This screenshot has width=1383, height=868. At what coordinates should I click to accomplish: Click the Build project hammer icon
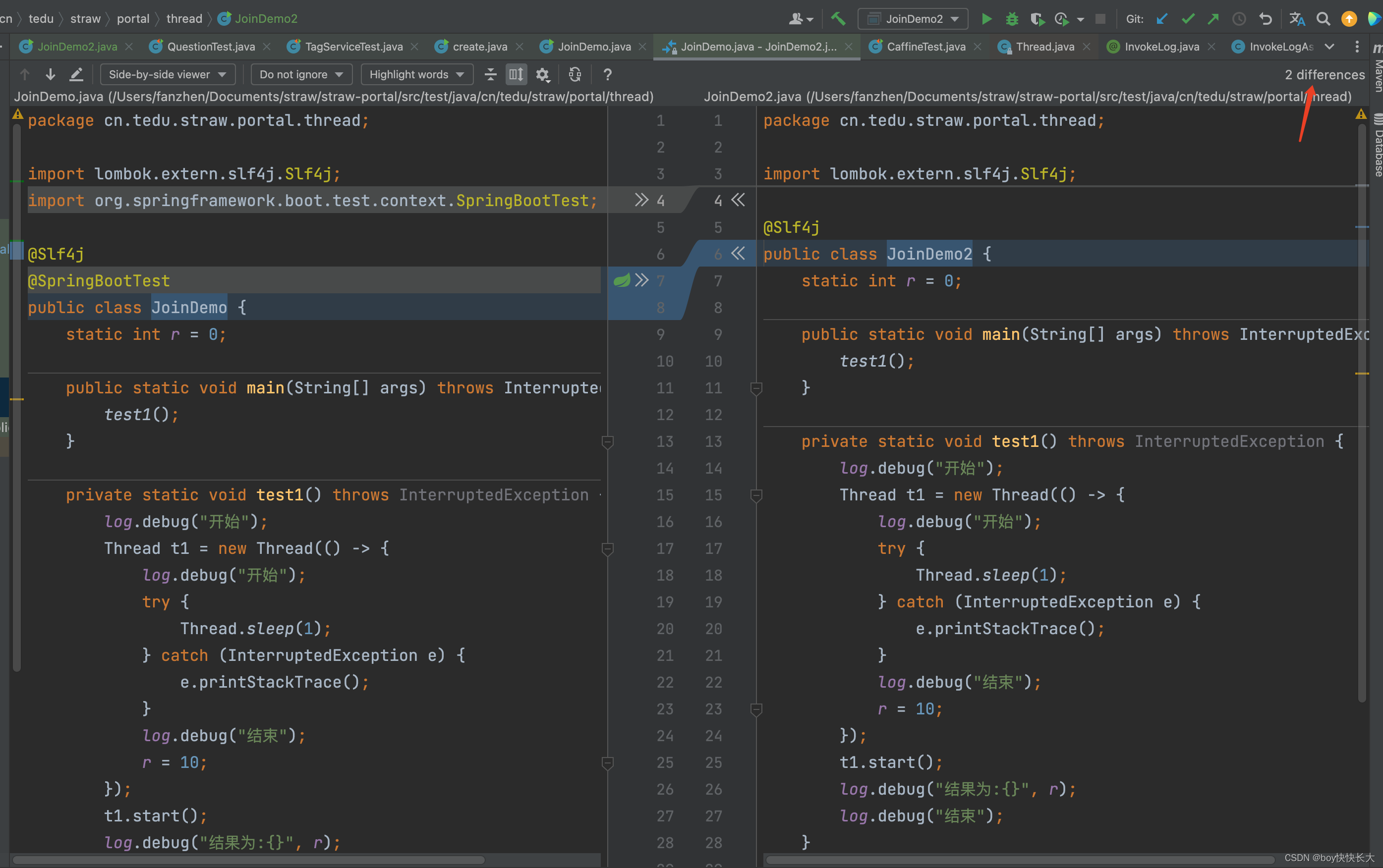(838, 19)
